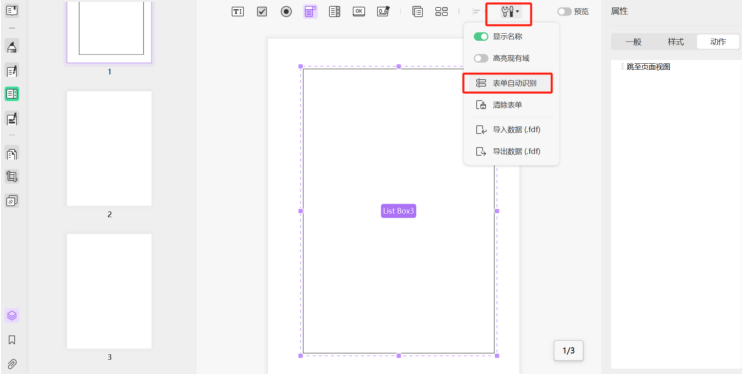Choose 表单自动识别 from the menu

click(507, 83)
